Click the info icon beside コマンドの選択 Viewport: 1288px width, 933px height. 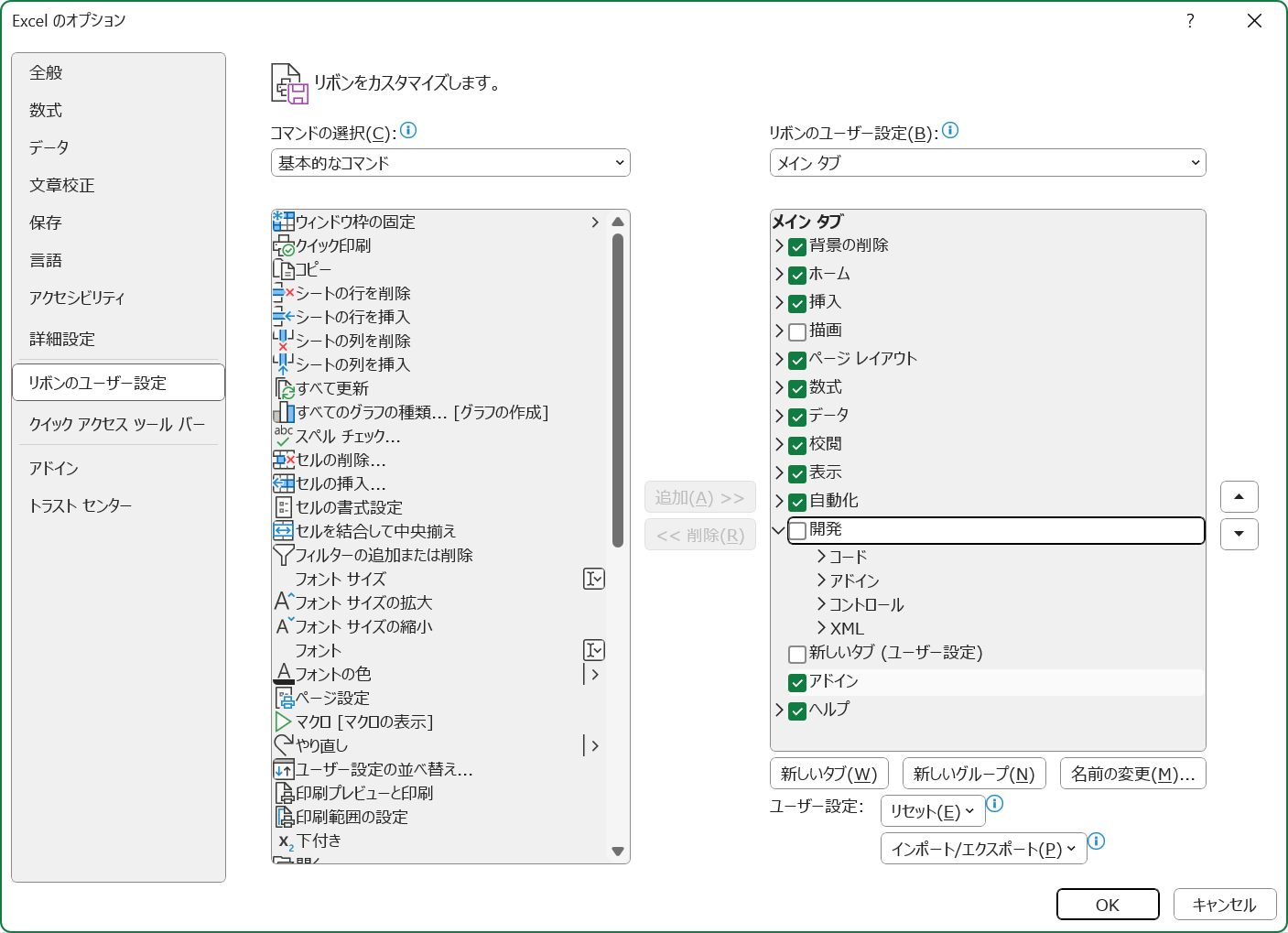408,130
